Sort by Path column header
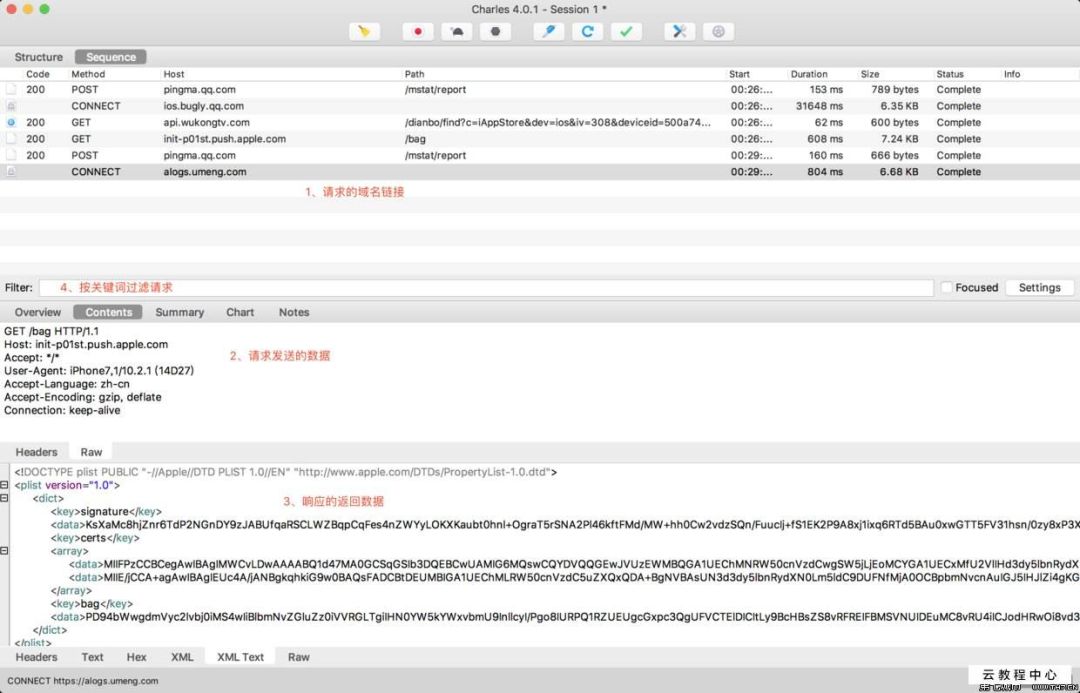 tap(415, 74)
